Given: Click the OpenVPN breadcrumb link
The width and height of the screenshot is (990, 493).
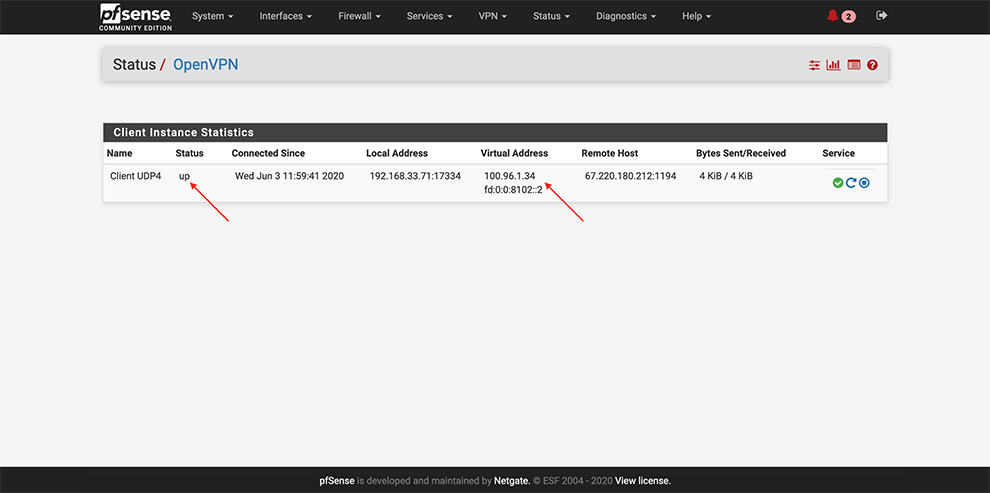Looking at the screenshot, I should tap(205, 65).
